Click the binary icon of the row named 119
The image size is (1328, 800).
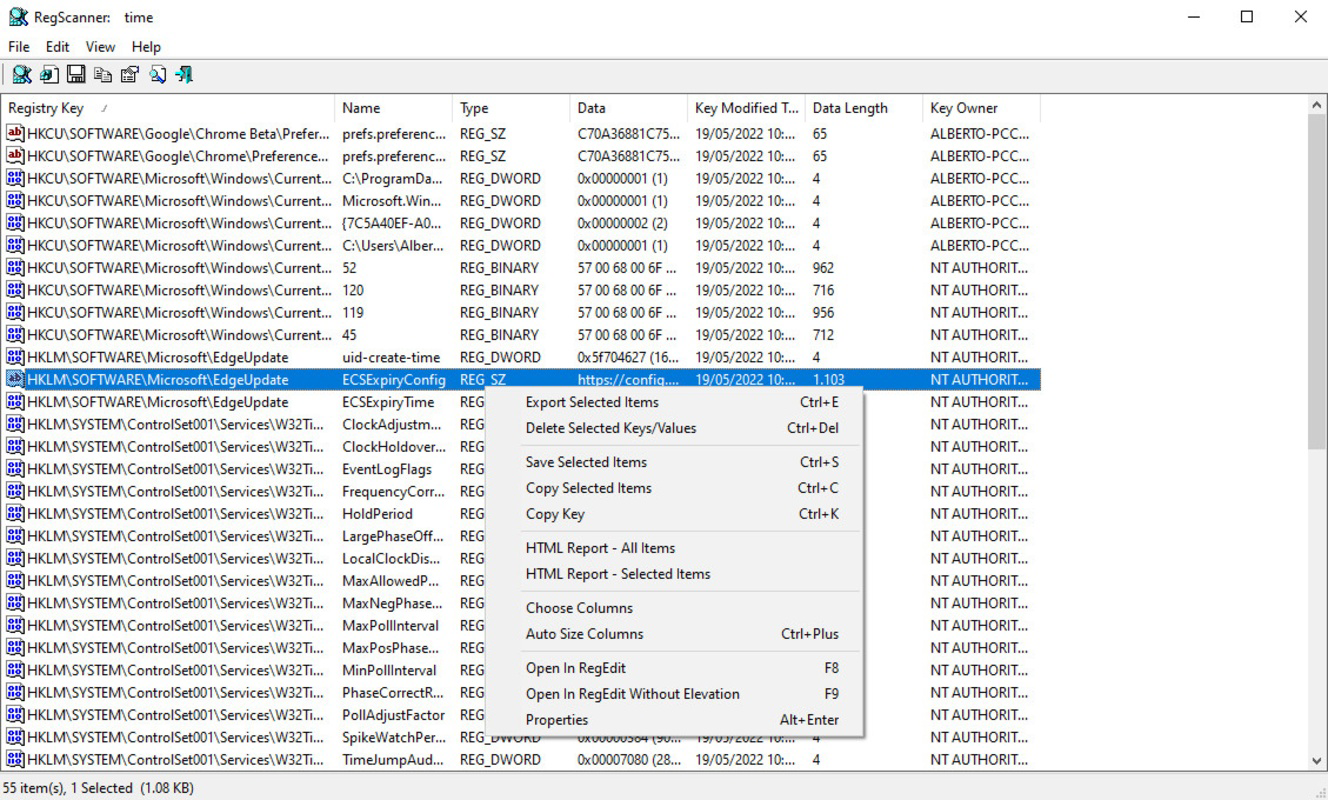click(x=15, y=312)
